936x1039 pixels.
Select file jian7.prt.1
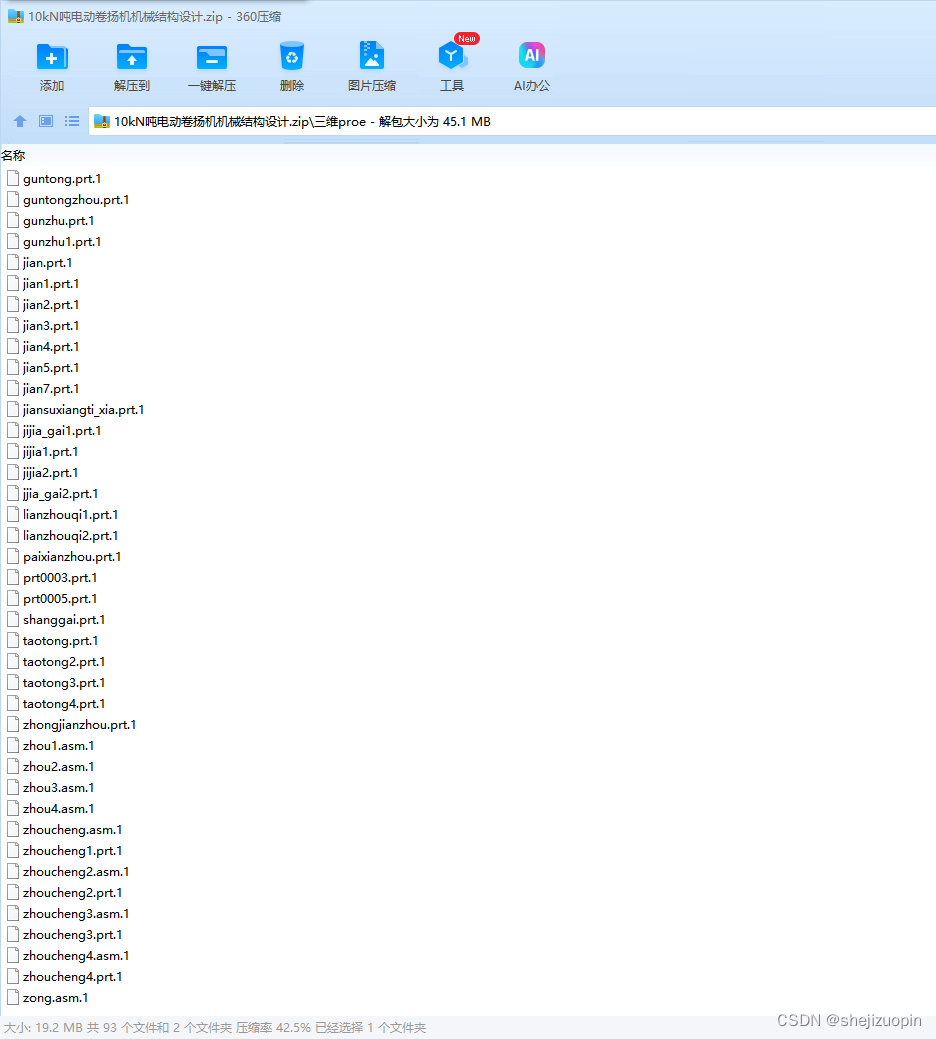click(43, 389)
